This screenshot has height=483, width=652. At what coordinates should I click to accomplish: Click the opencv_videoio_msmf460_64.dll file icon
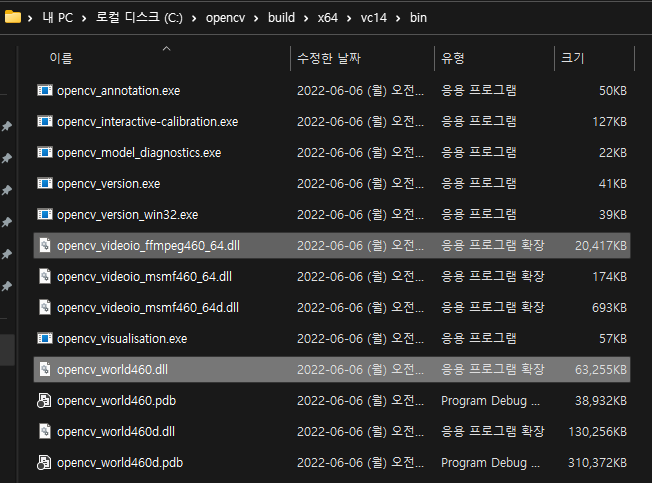45,276
